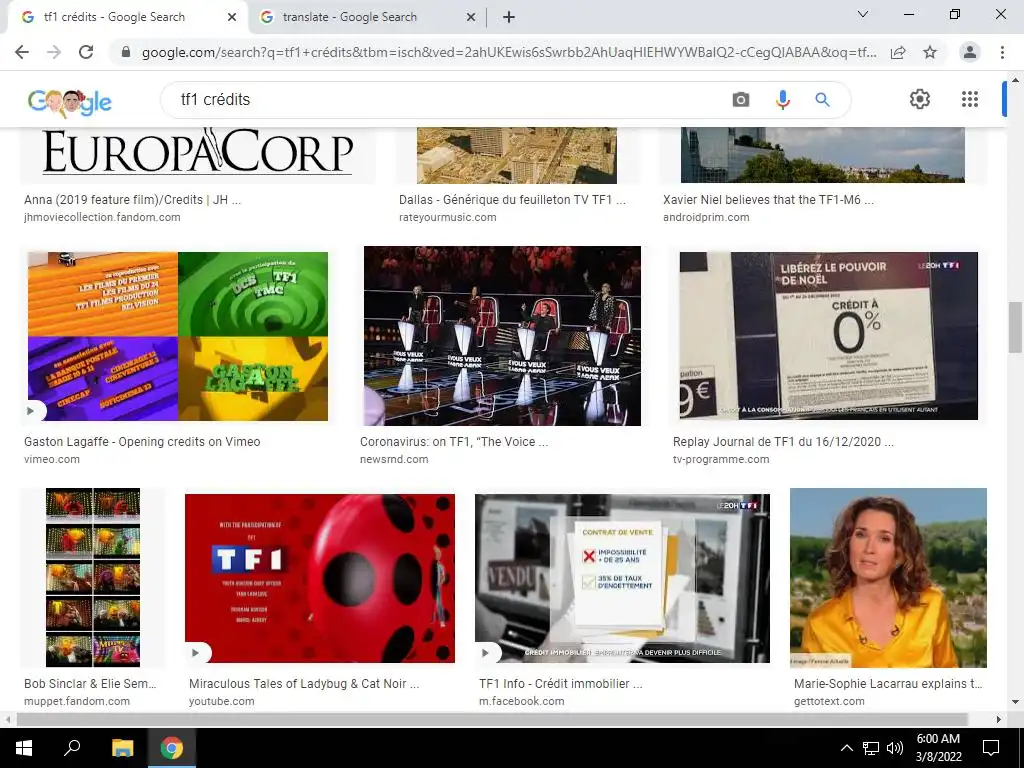This screenshot has width=1024, height=768.
Task: Open the Miraculous Ladybug TF1 thumbnail
Action: coord(320,579)
